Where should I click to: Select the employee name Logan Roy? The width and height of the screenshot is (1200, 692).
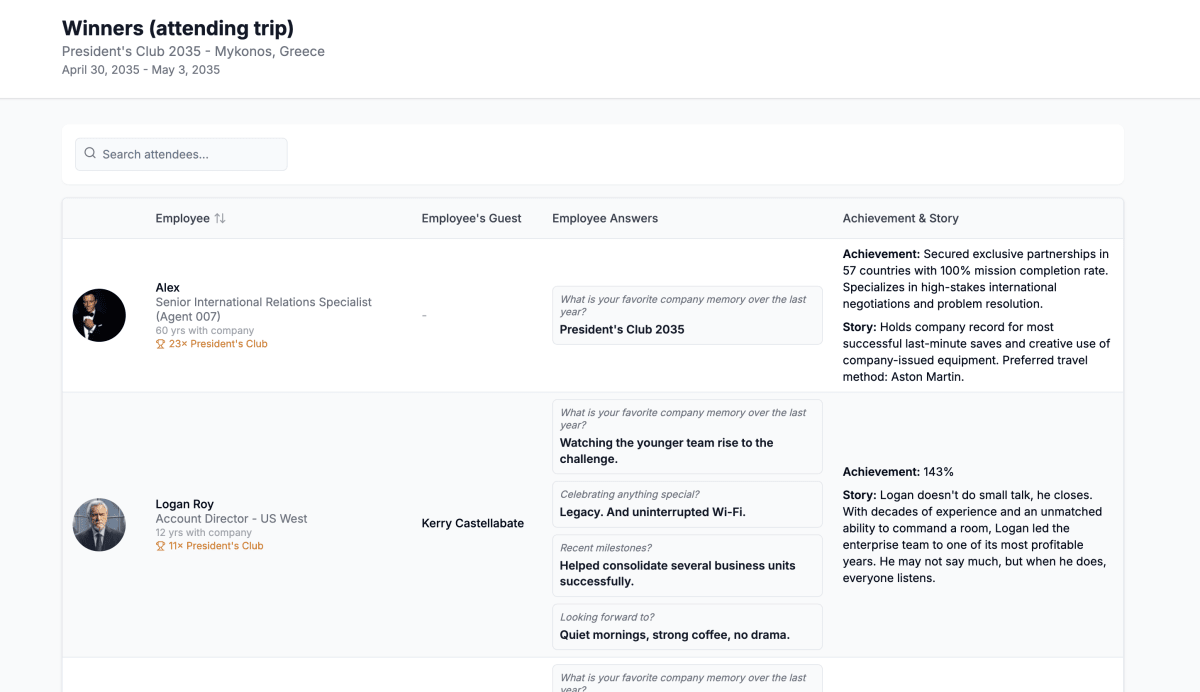coord(185,504)
